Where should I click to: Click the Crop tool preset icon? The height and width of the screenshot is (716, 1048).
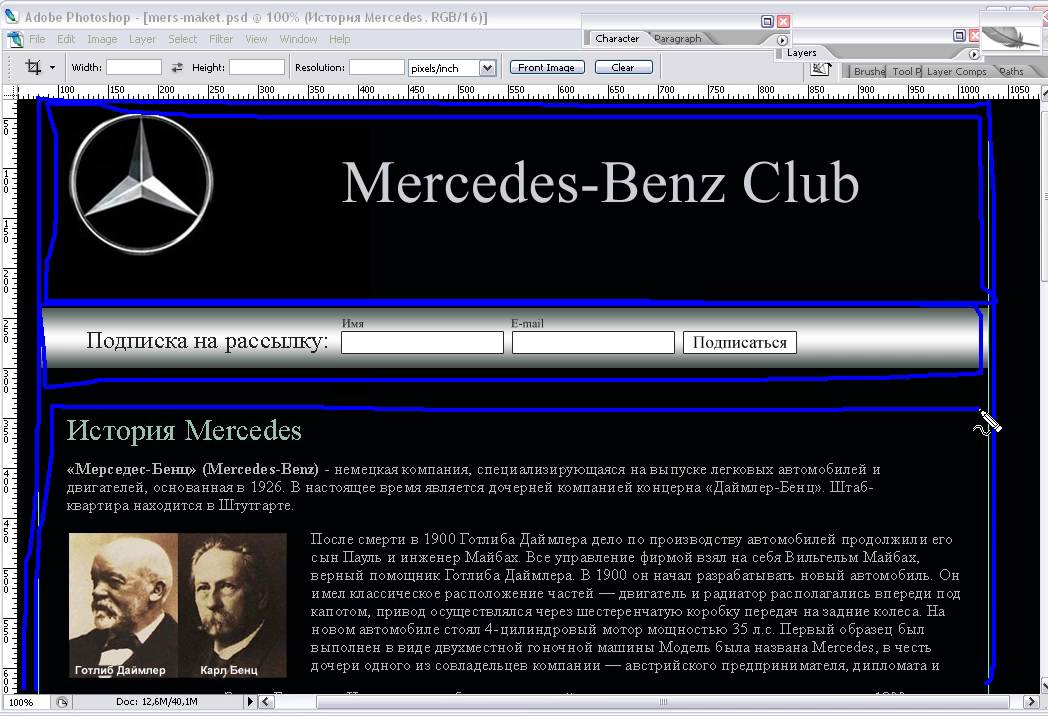coord(33,67)
